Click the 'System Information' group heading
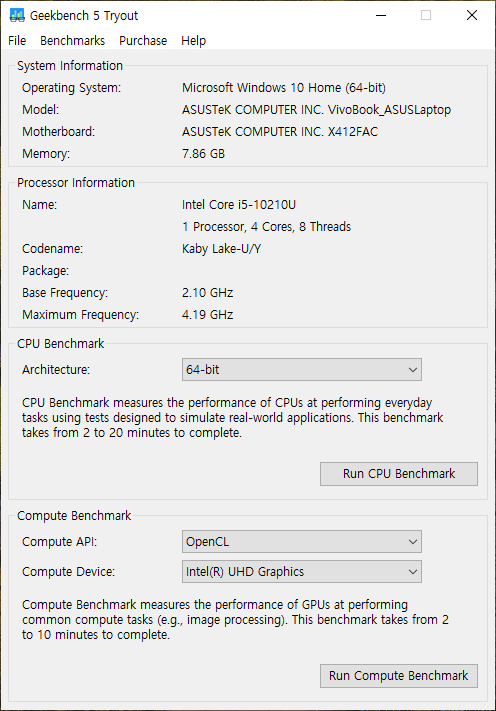 [70, 66]
